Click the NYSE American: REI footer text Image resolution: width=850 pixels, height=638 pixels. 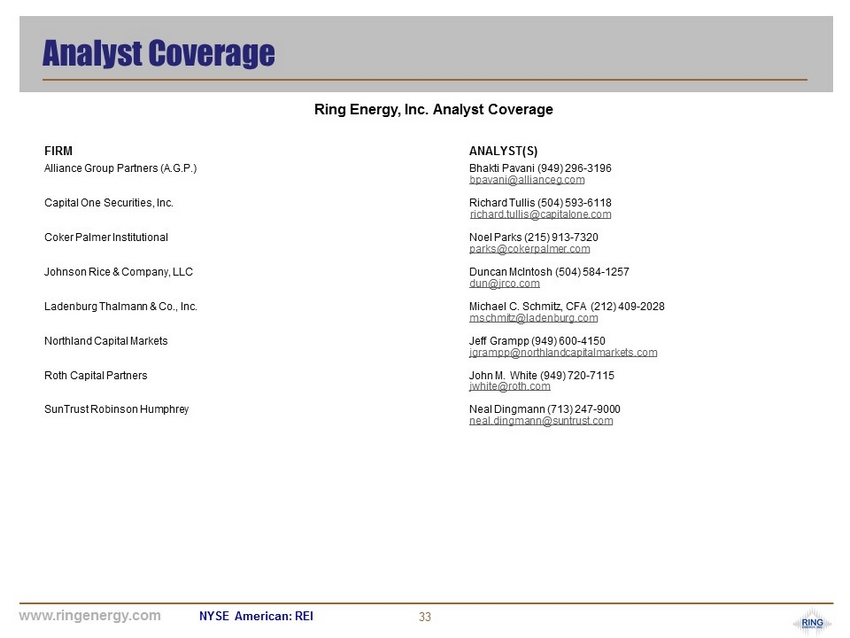coord(256,616)
